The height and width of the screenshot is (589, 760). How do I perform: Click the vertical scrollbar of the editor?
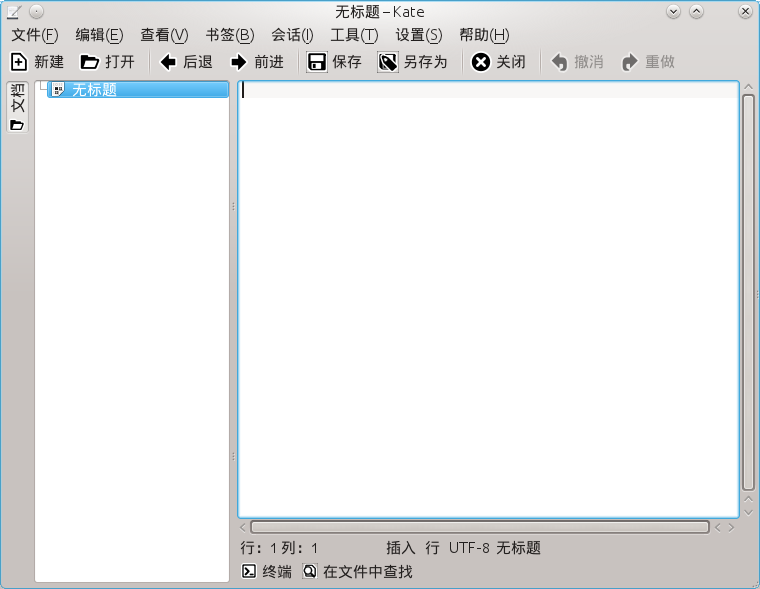pos(748,292)
